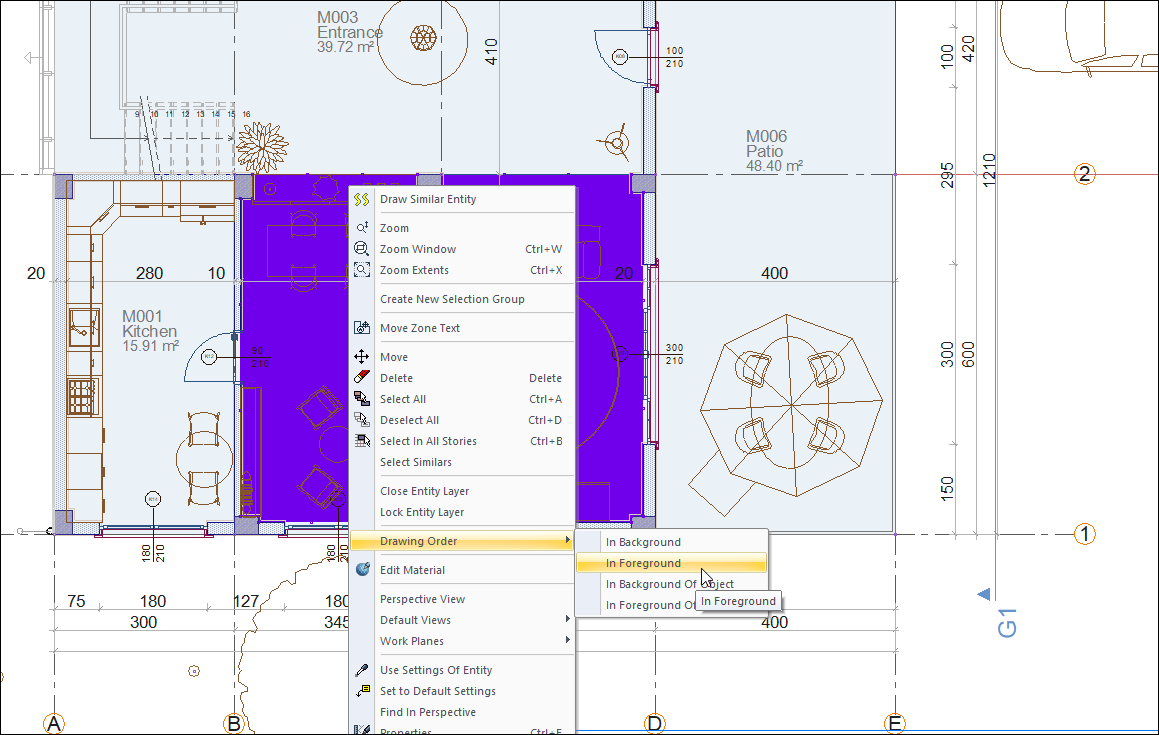1159x735 pixels.
Task: Click the Deselect All icon
Action: 362,420
